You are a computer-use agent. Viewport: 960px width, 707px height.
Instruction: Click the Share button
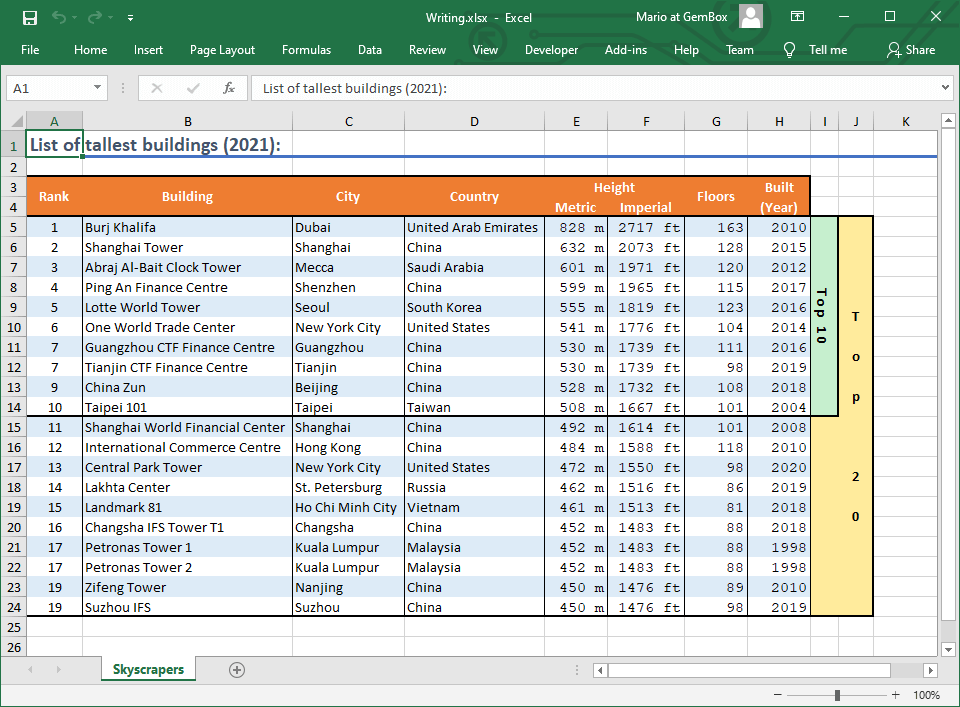click(x=911, y=50)
